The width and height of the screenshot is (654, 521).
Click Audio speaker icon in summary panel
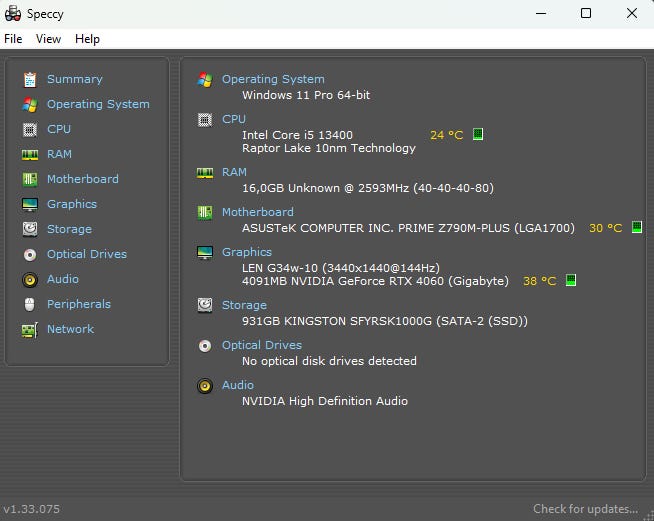[205, 386]
